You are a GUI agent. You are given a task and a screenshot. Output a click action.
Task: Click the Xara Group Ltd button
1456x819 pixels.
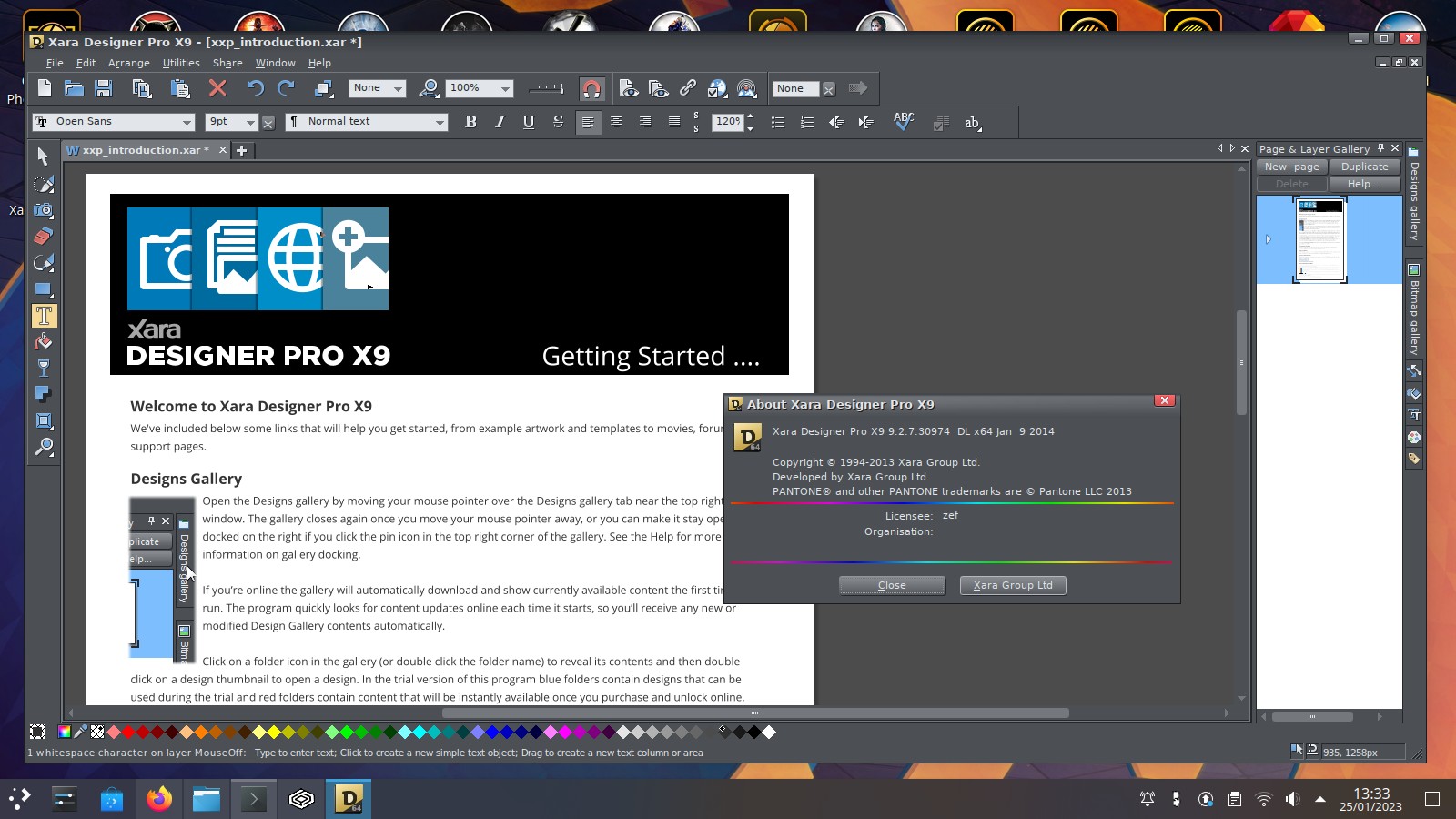coord(1013,585)
